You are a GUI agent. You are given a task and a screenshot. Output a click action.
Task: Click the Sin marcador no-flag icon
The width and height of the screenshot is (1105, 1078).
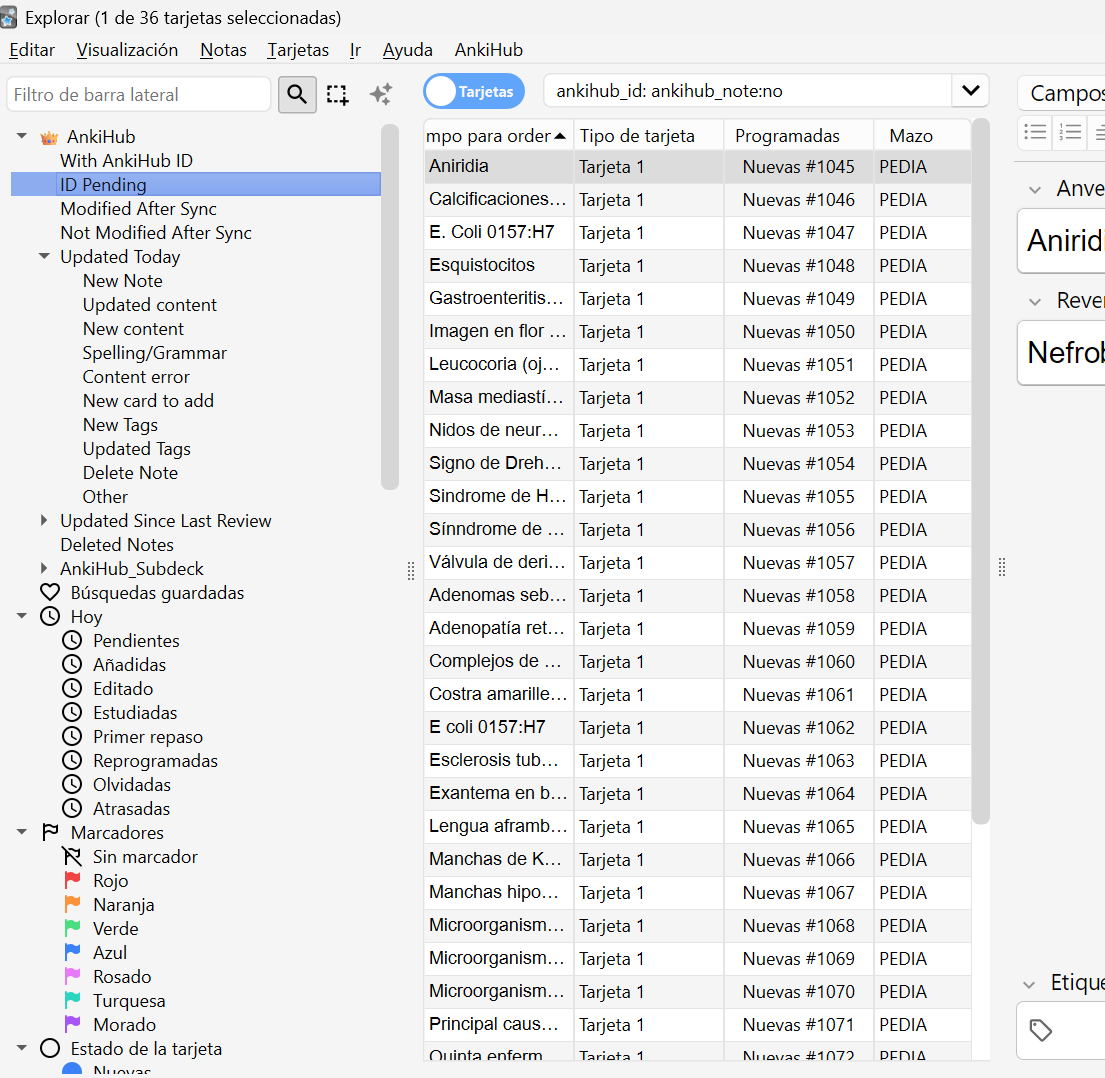(x=72, y=856)
